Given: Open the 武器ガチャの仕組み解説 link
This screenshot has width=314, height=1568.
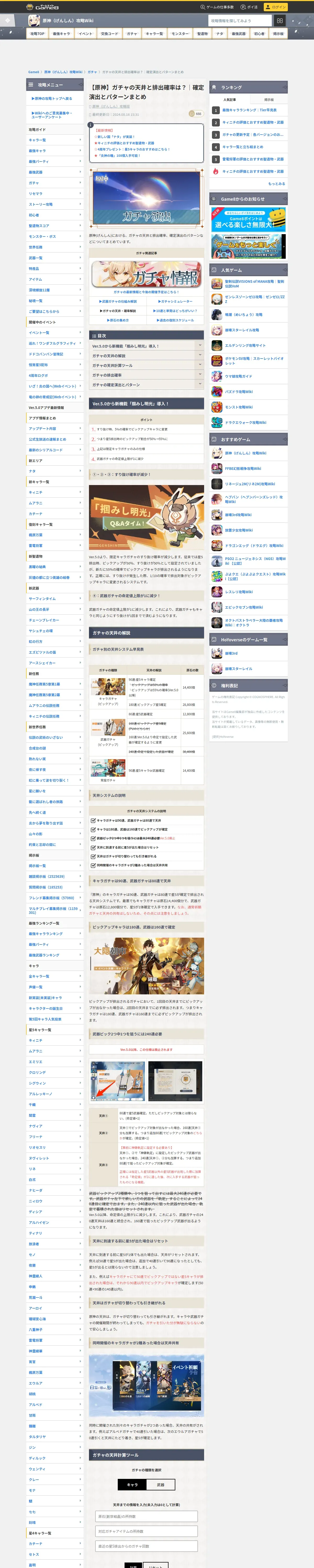Looking at the screenshot, I should 118,301.
